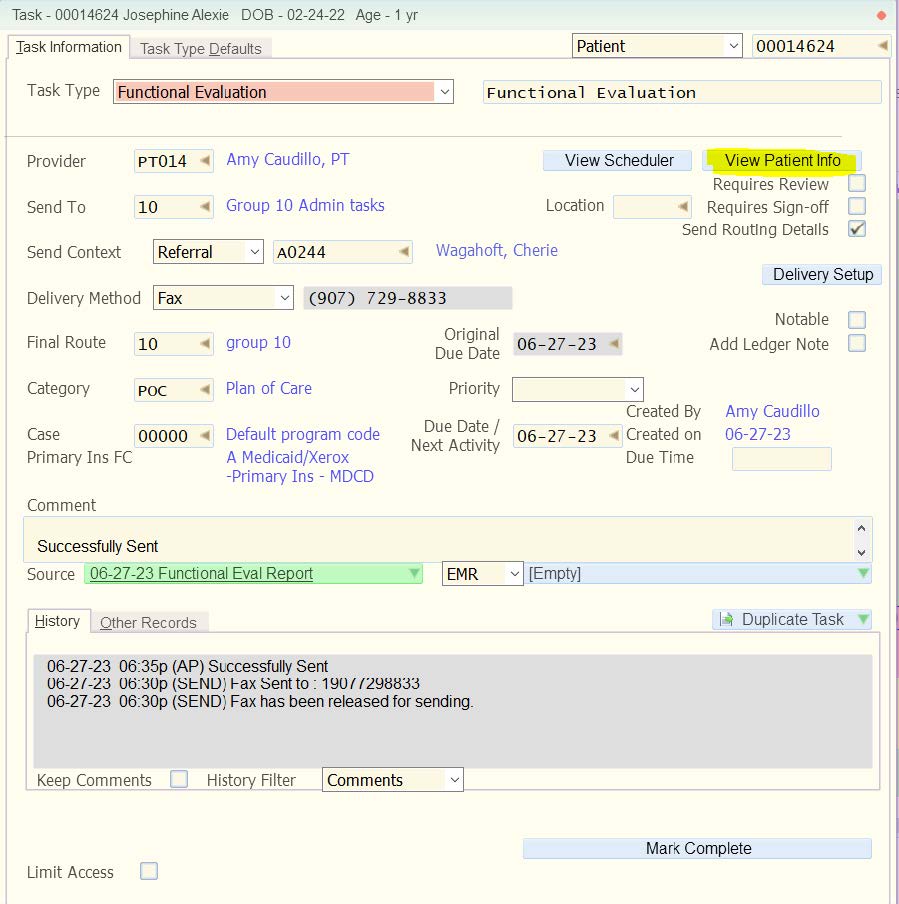This screenshot has width=899, height=904.
Task: Click the View Patient Info button
Action: click(x=782, y=160)
